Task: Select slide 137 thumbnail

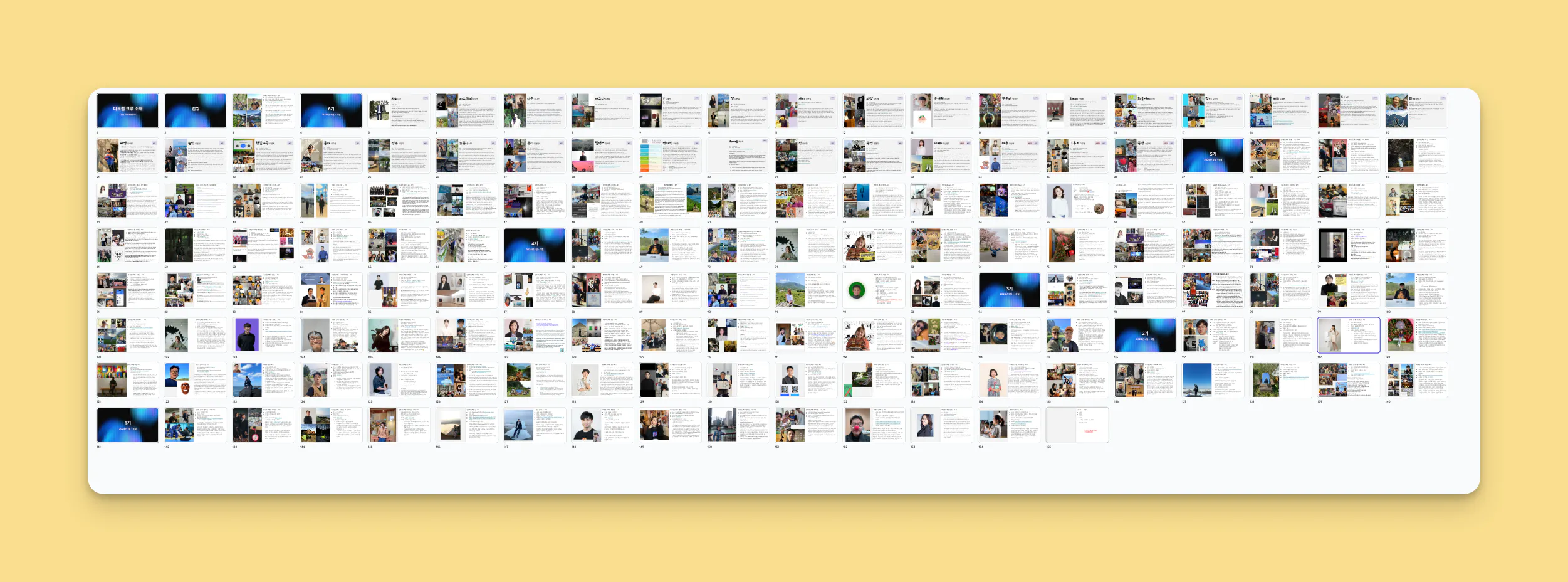Action: coord(1213,380)
